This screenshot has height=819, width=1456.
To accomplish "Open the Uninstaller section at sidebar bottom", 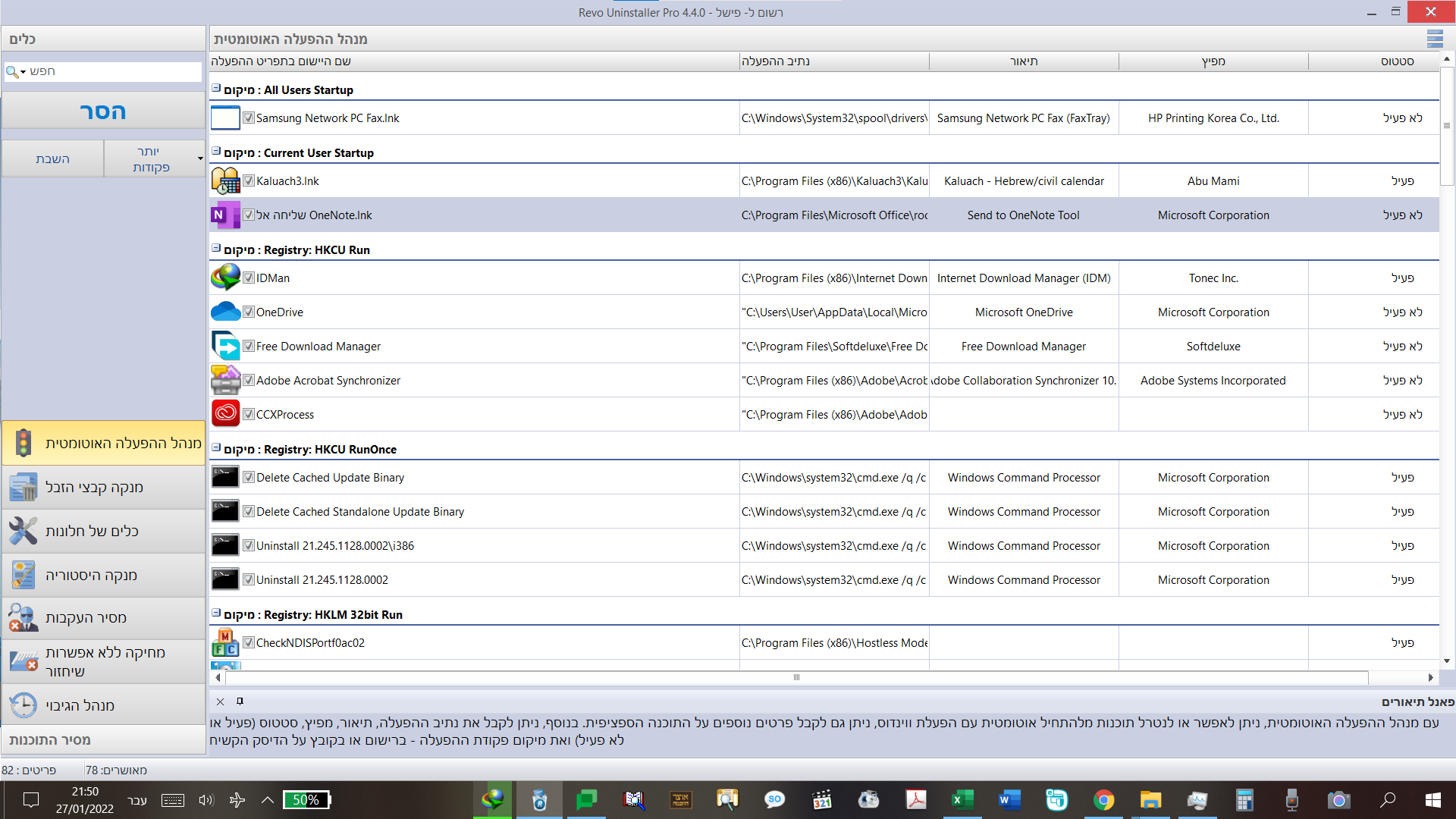I will 104,740.
